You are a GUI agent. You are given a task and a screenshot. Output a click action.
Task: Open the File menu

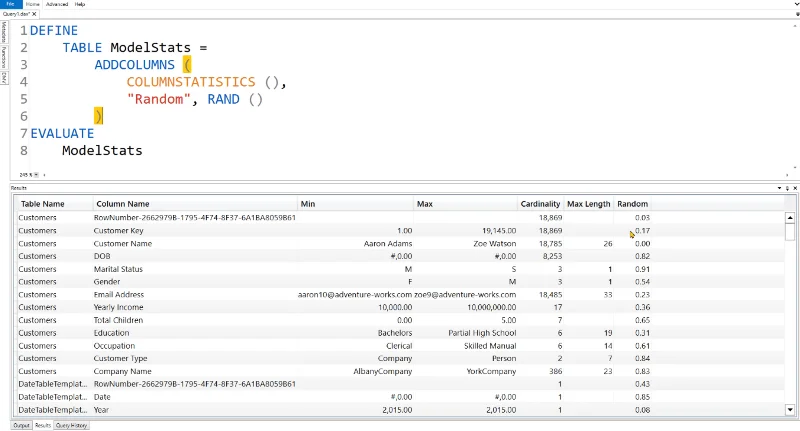point(11,4)
